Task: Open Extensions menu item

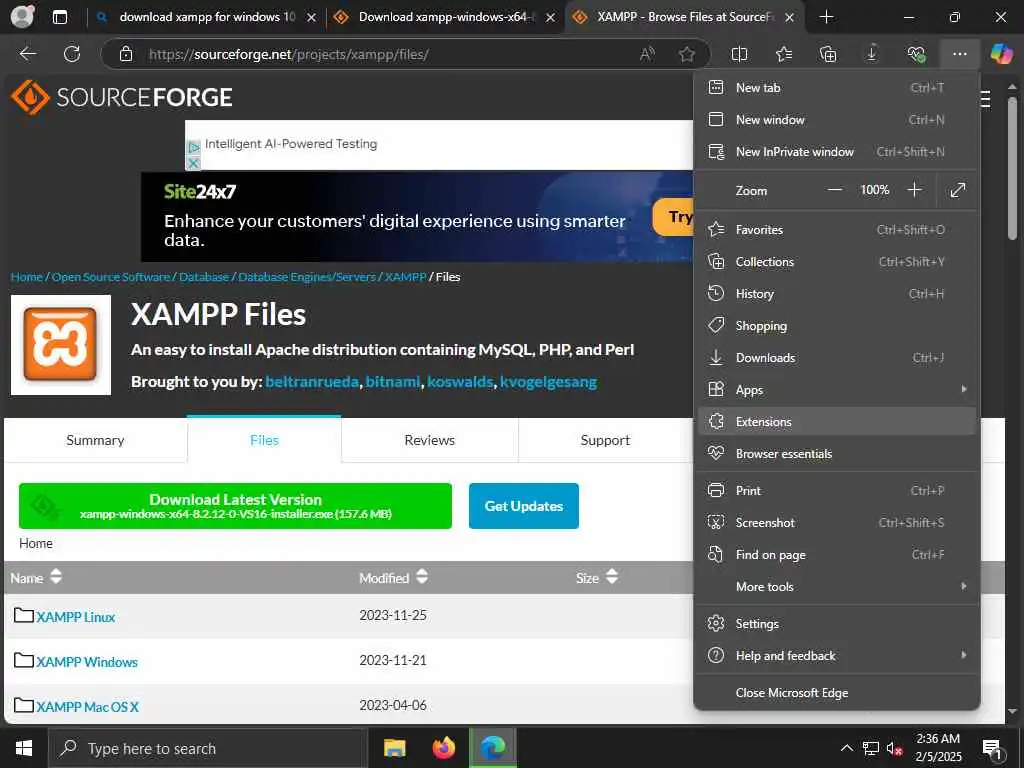Action: tap(837, 422)
